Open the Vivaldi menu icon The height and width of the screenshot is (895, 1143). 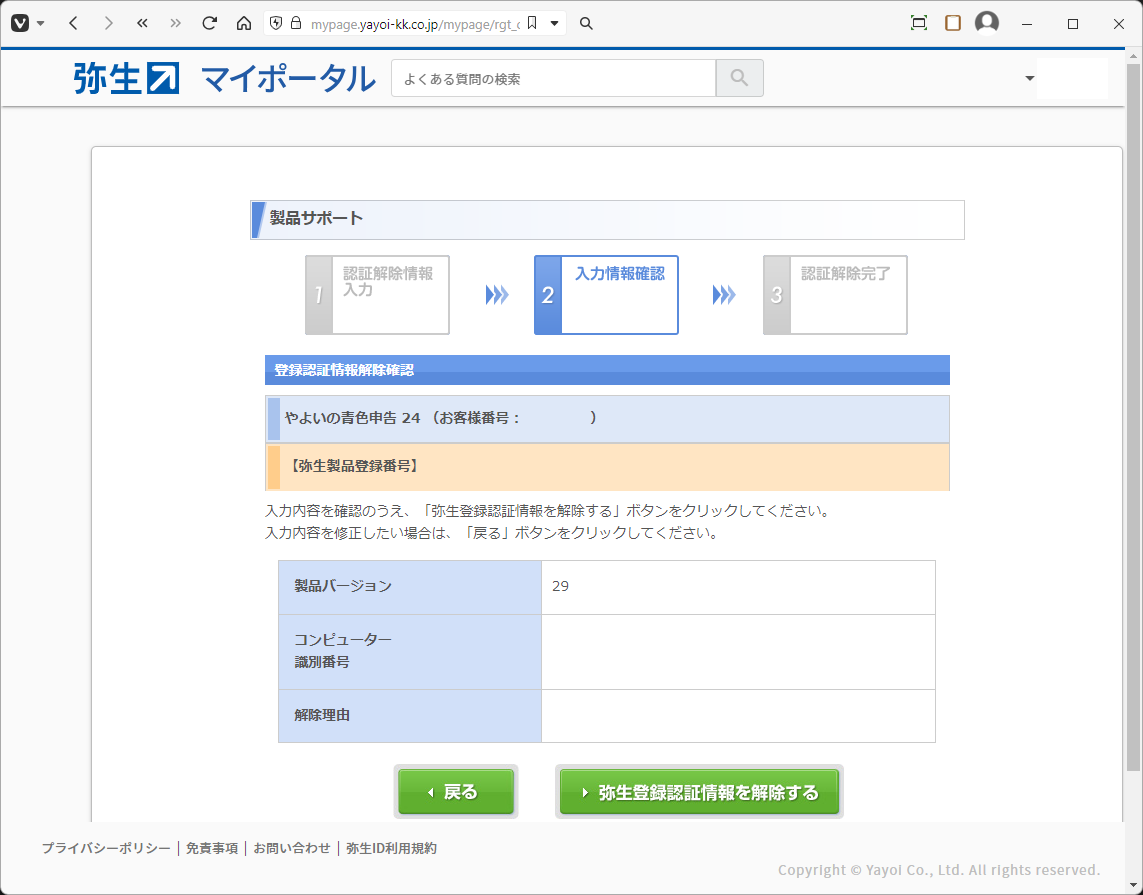point(20,23)
